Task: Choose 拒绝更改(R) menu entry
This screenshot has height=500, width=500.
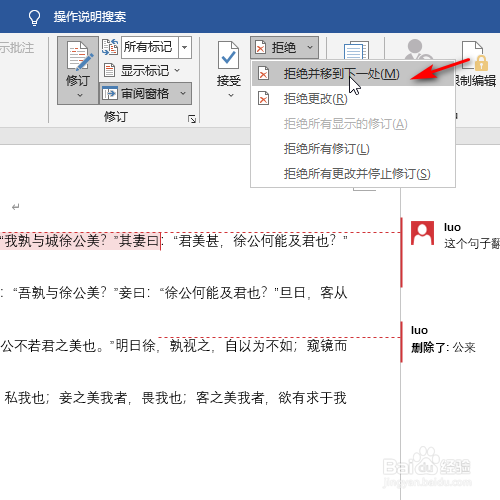Action: tap(353, 99)
